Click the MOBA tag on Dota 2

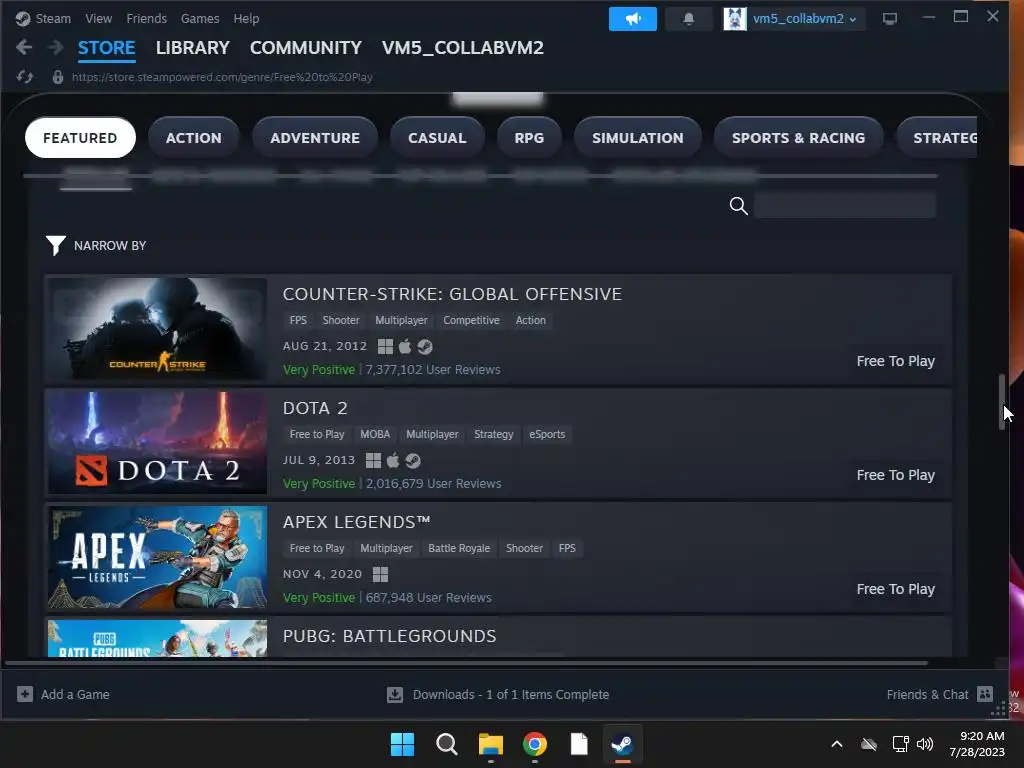pos(375,434)
